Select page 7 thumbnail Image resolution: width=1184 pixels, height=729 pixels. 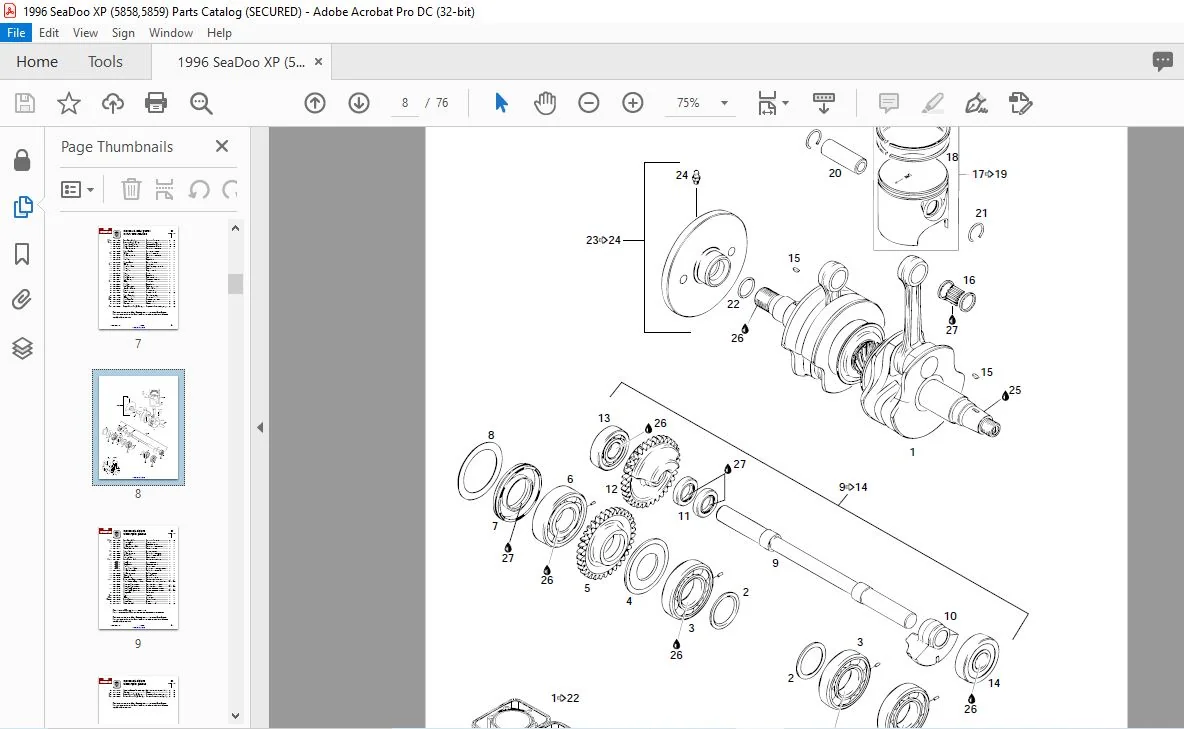138,278
